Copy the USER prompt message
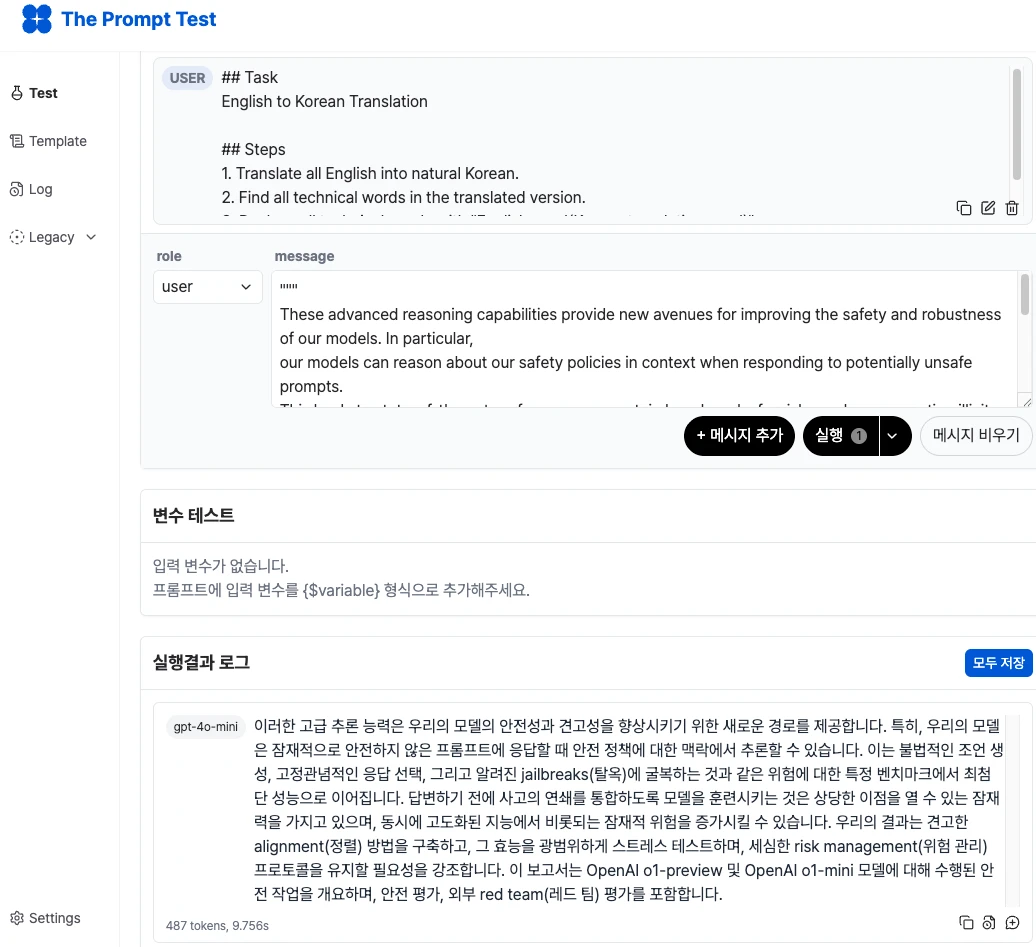Image resolution: width=1036 pixels, height=947 pixels. (x=964, y=208)
